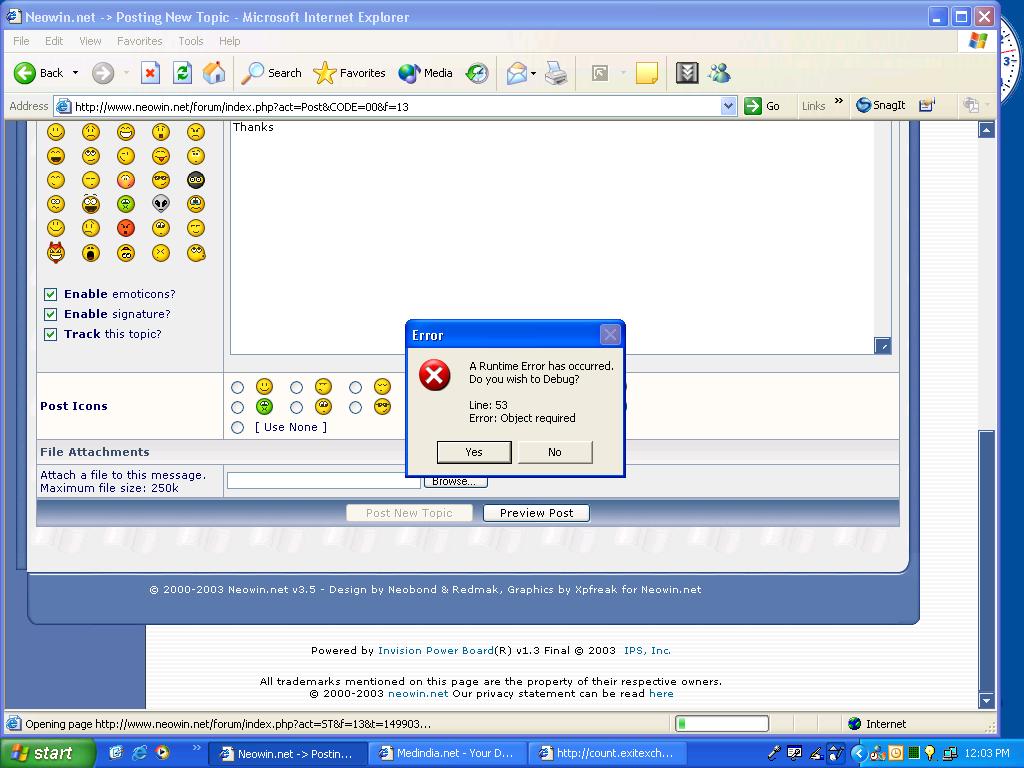Open the Favorites menu
Viewport: 1024px width, 768px height.
click(140, 41)
